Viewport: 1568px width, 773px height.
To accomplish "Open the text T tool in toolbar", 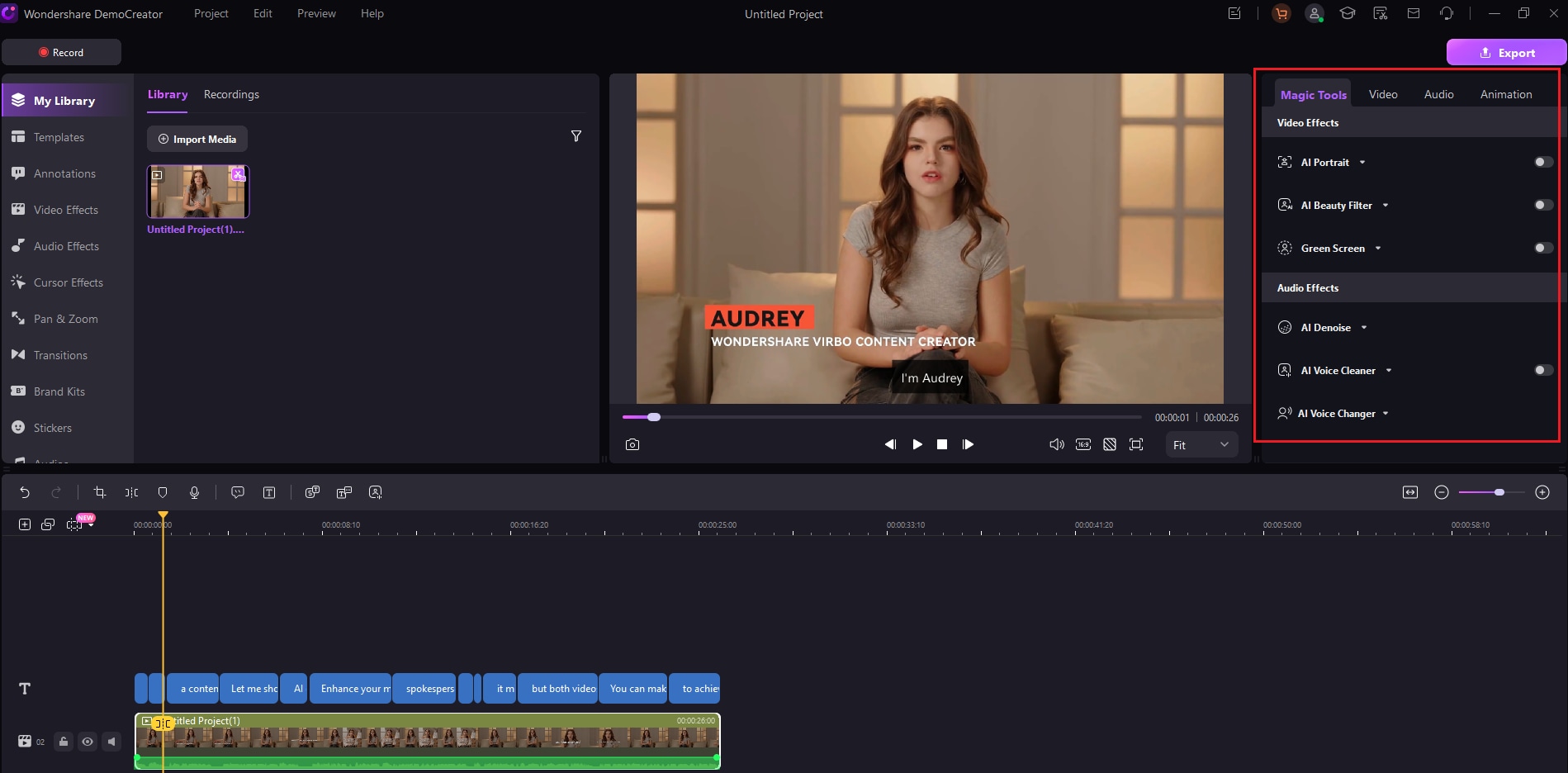I will [x=269, y=492].
